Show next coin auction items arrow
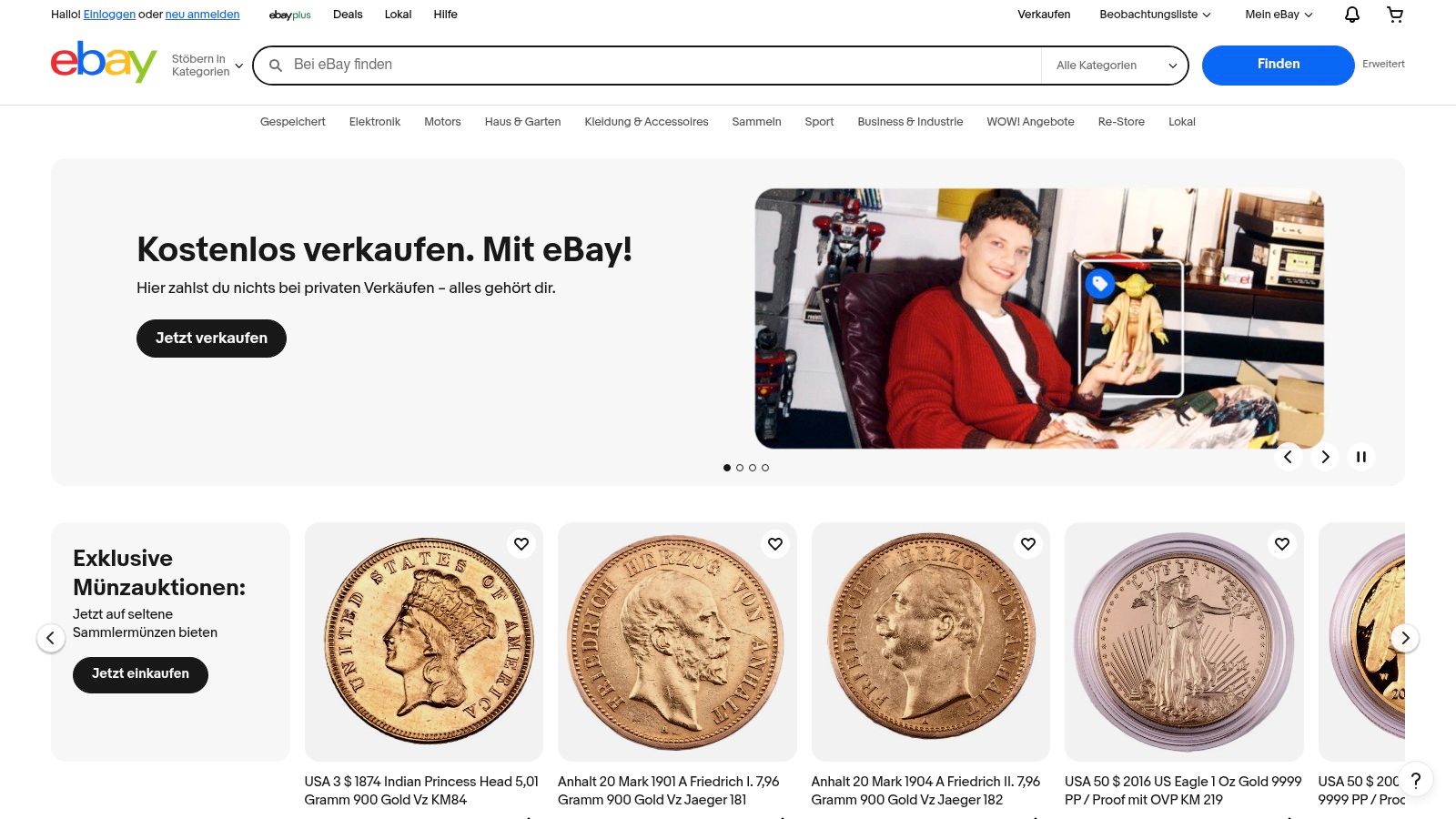Viewport: 1456px width, 819px height. [1405, 638]
